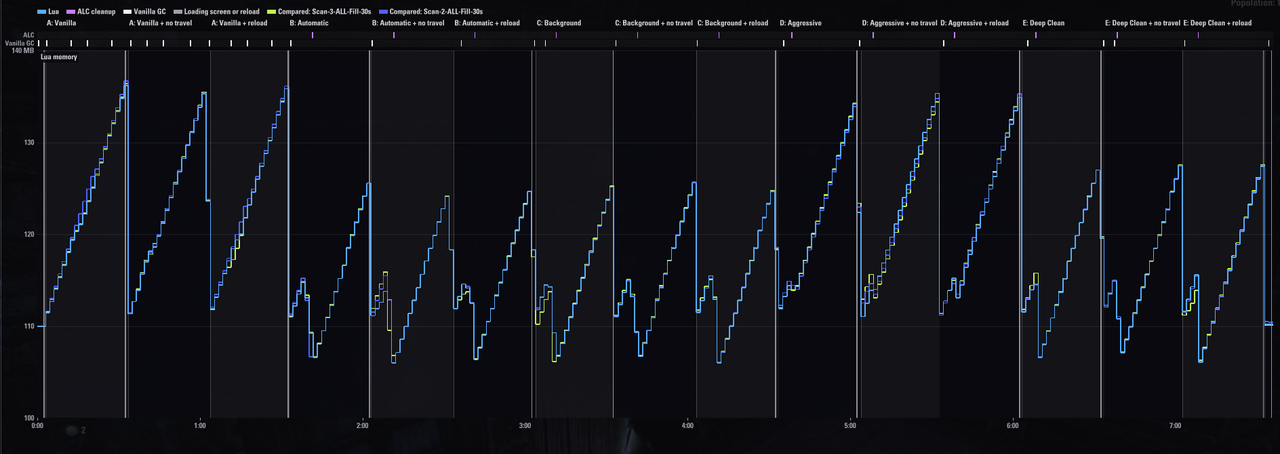This screenshot has width=1280, height=454.
Task: Select the 'B: Automatic' section label
Action: (x=309, y=22)
